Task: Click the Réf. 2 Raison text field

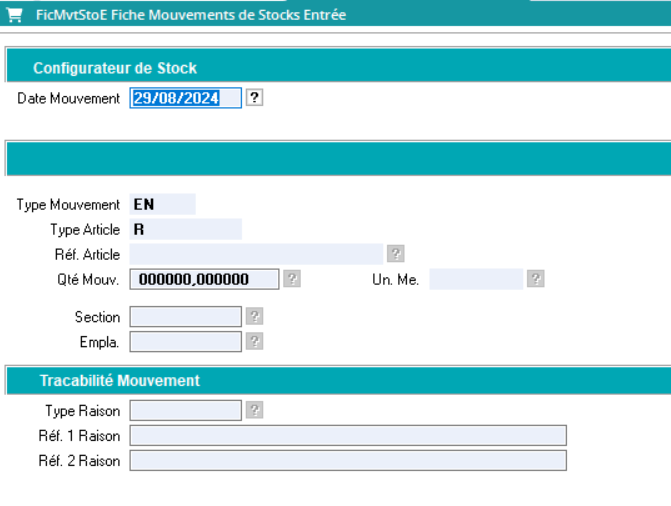Action: click(x=348, y=460)
